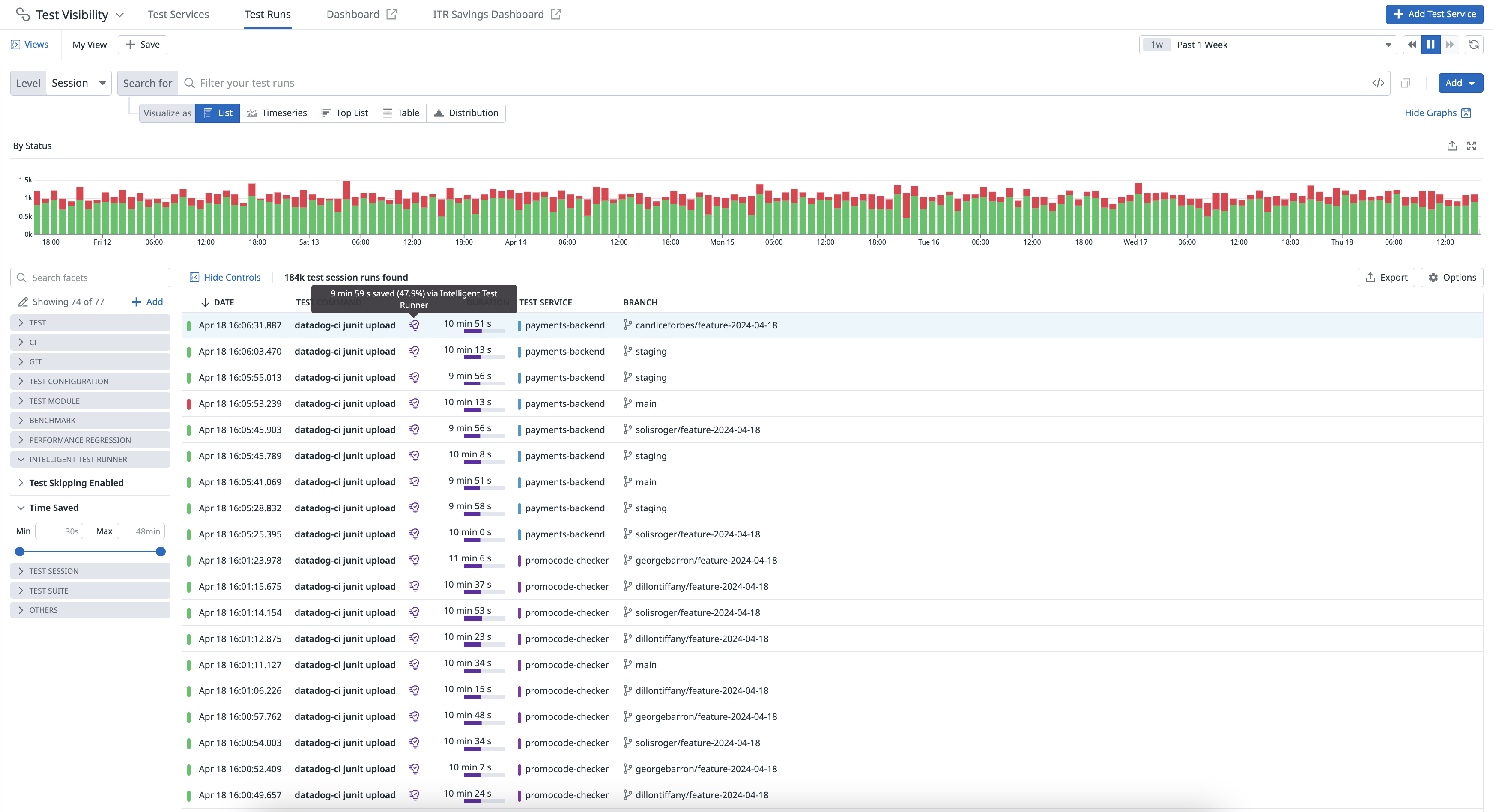
Task: Open the My View saved view
Action: (x=89, y=45)
